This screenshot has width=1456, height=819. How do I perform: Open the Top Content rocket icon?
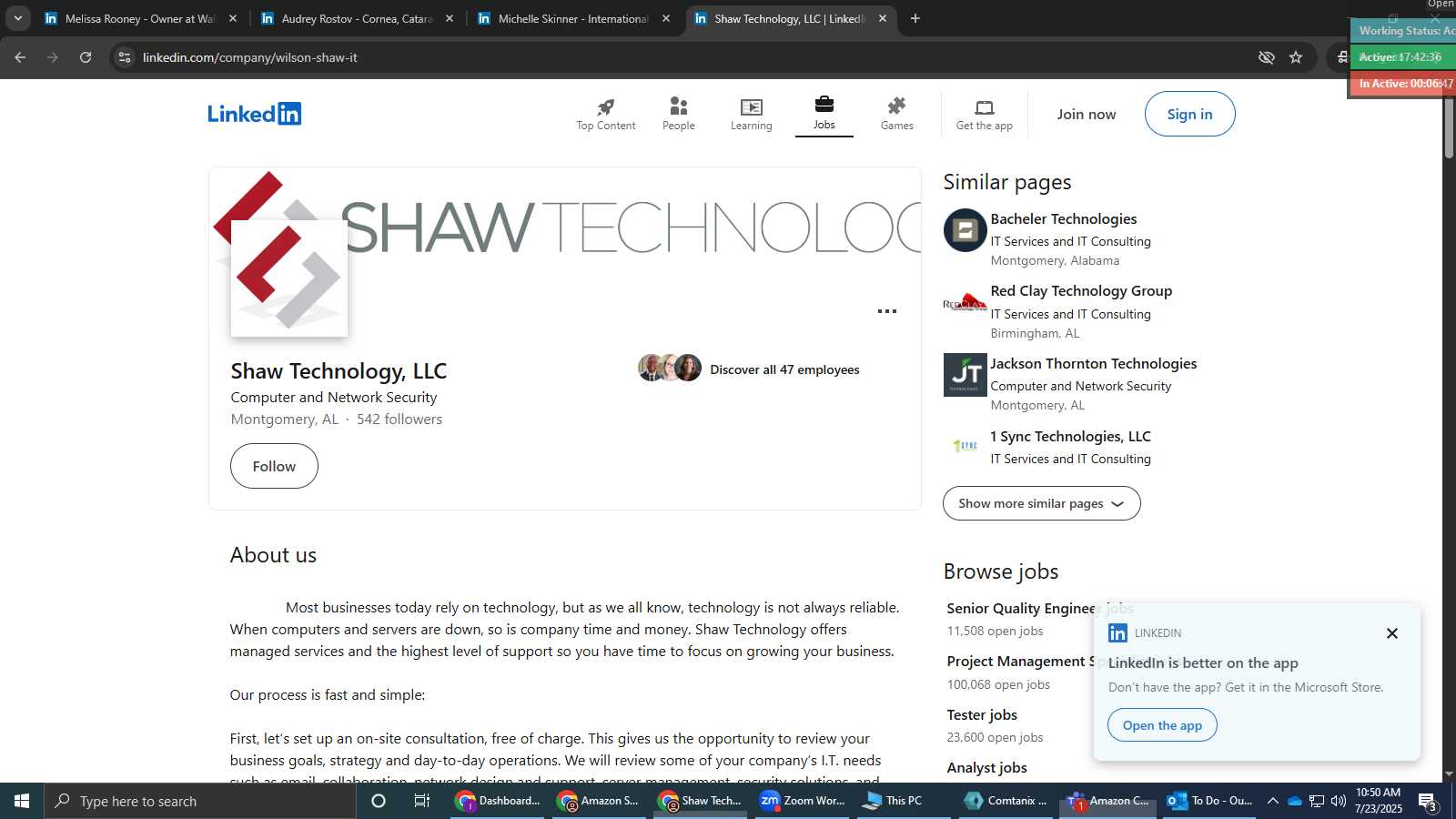click(x=605, y=114)
